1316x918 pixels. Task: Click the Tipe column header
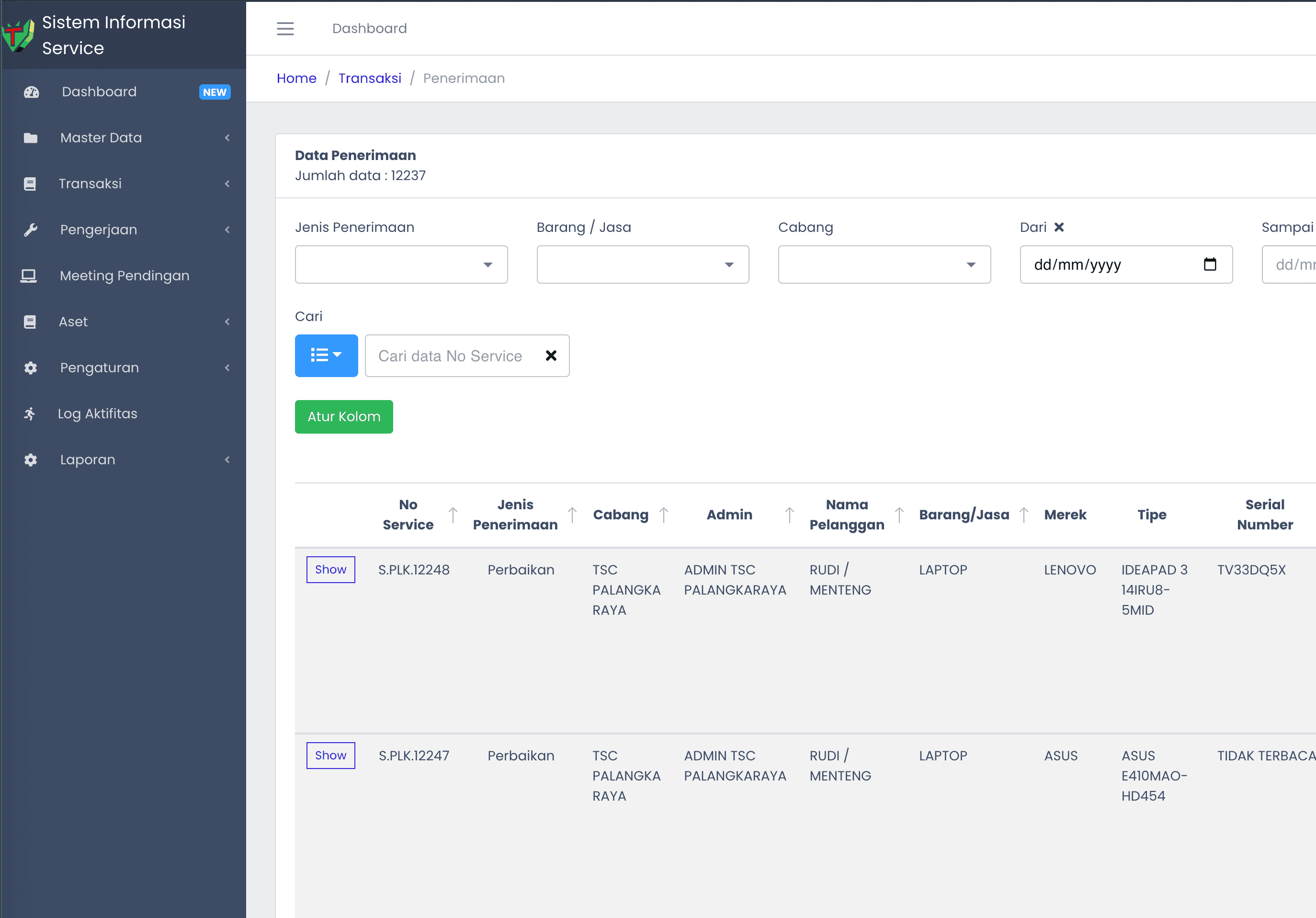(x=1152, y=515)
